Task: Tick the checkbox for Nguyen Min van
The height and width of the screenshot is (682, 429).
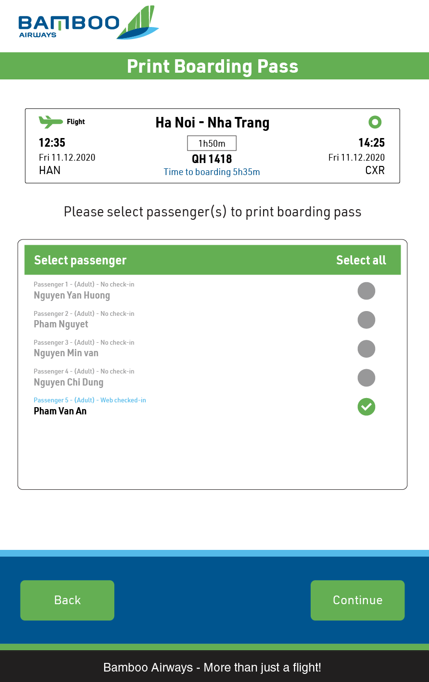Action: pos(366,349)
